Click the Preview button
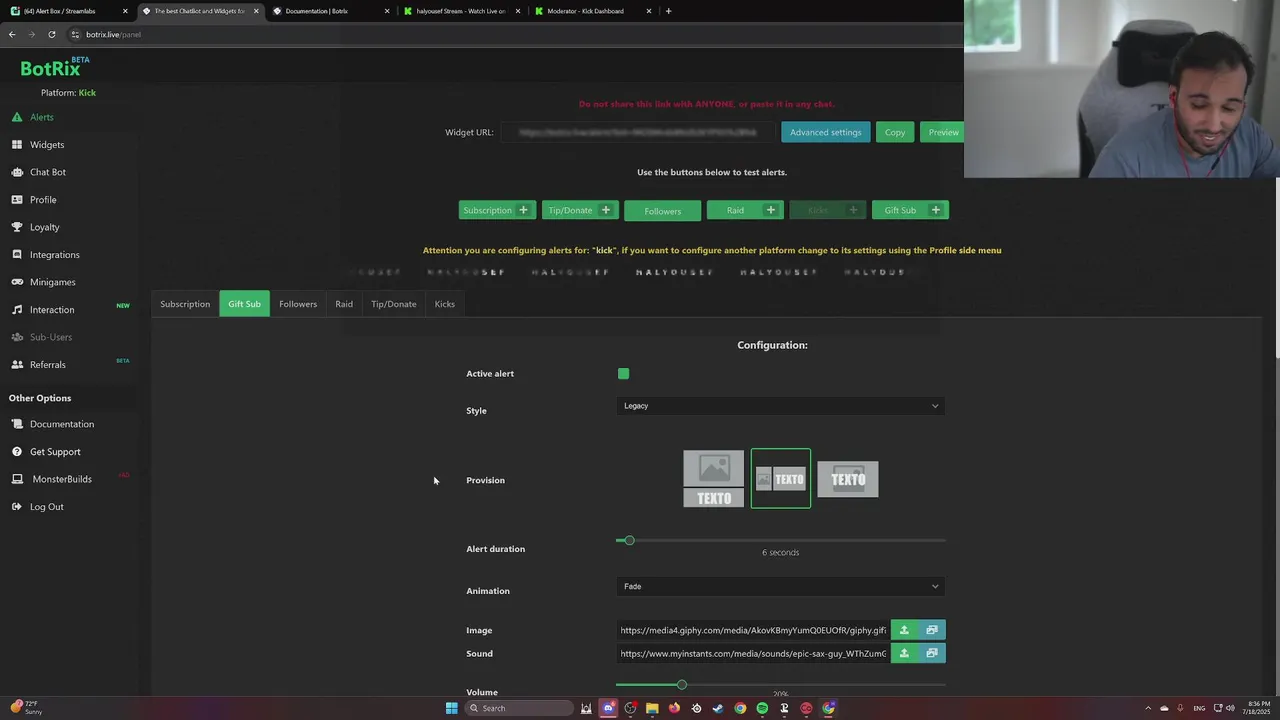 click(942, 132)
